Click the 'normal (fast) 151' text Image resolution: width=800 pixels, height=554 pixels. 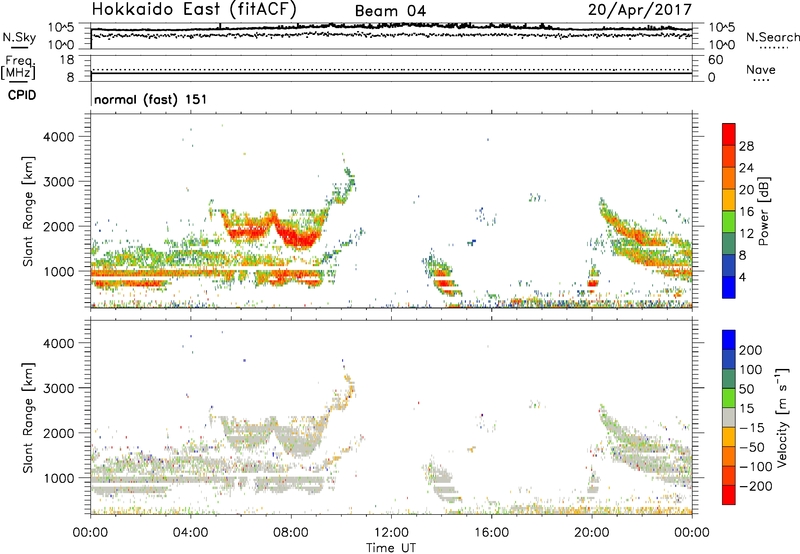pos(151,99)
